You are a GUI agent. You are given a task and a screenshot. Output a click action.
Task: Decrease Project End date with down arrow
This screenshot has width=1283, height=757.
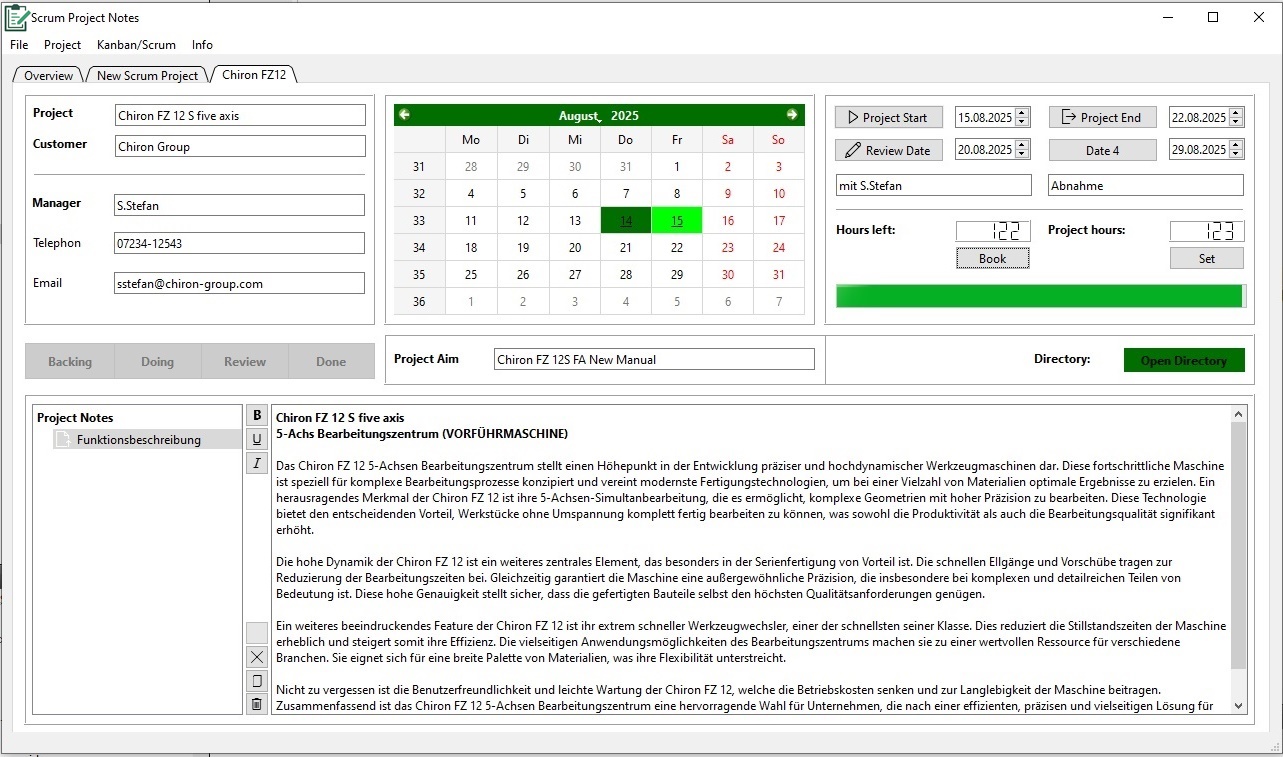click(x=1236, y=122)
